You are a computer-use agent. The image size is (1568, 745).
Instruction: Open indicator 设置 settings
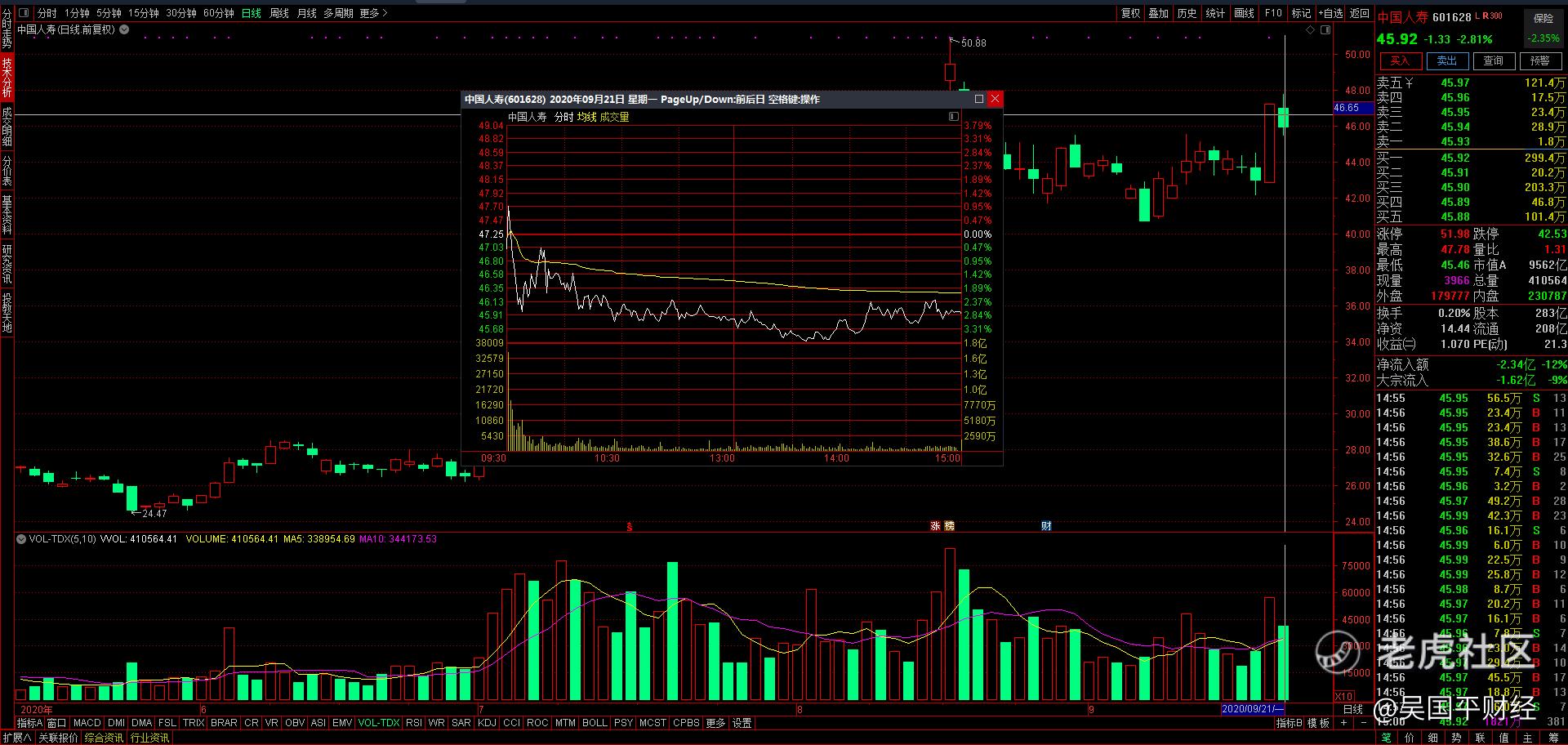[742, 723]
